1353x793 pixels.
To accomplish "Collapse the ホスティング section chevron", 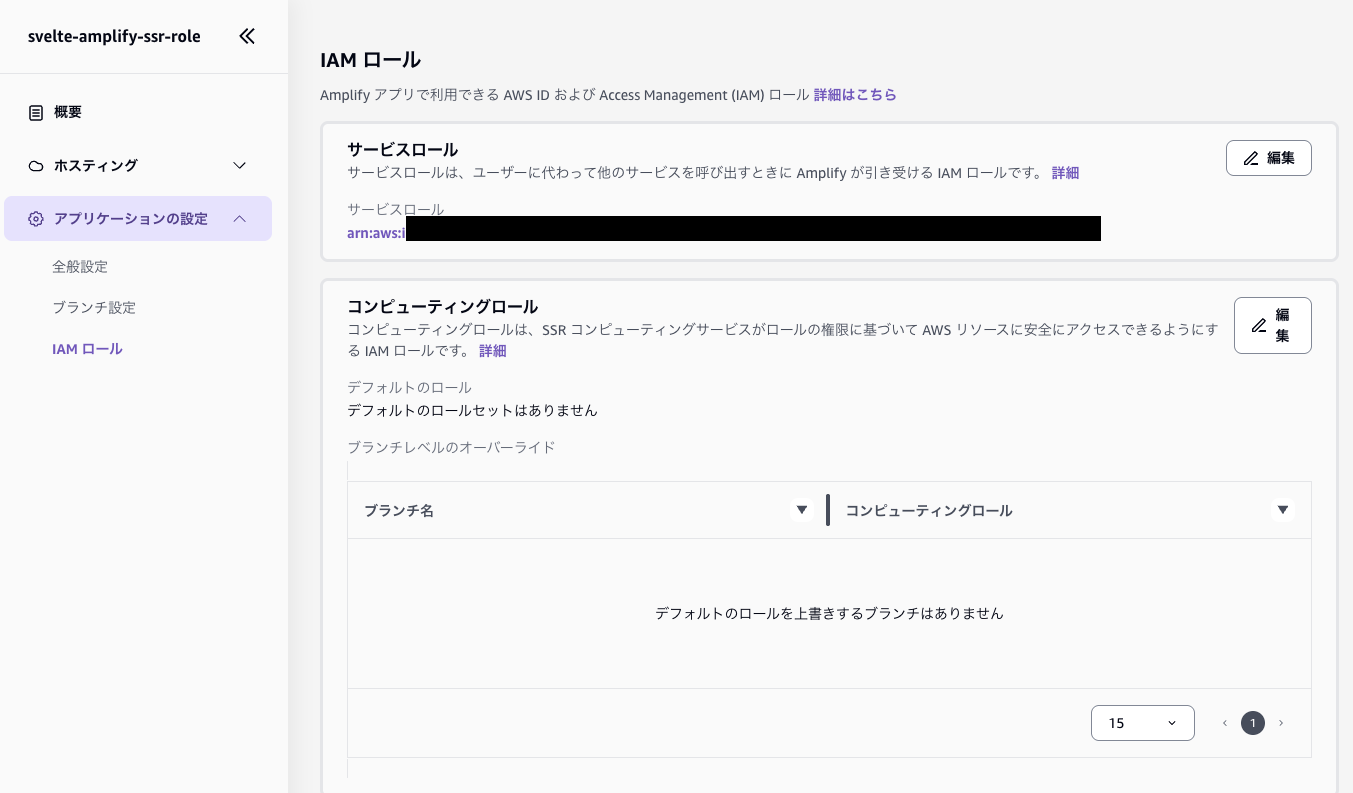I will click(239, 165).
